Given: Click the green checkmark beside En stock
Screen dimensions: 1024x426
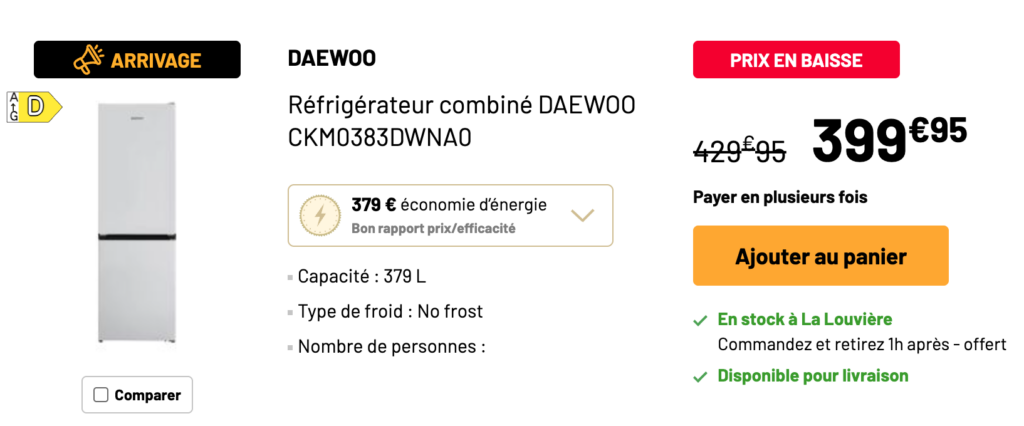Looking at the screenshot, I should pyautogui.click(x=700, y=321).
